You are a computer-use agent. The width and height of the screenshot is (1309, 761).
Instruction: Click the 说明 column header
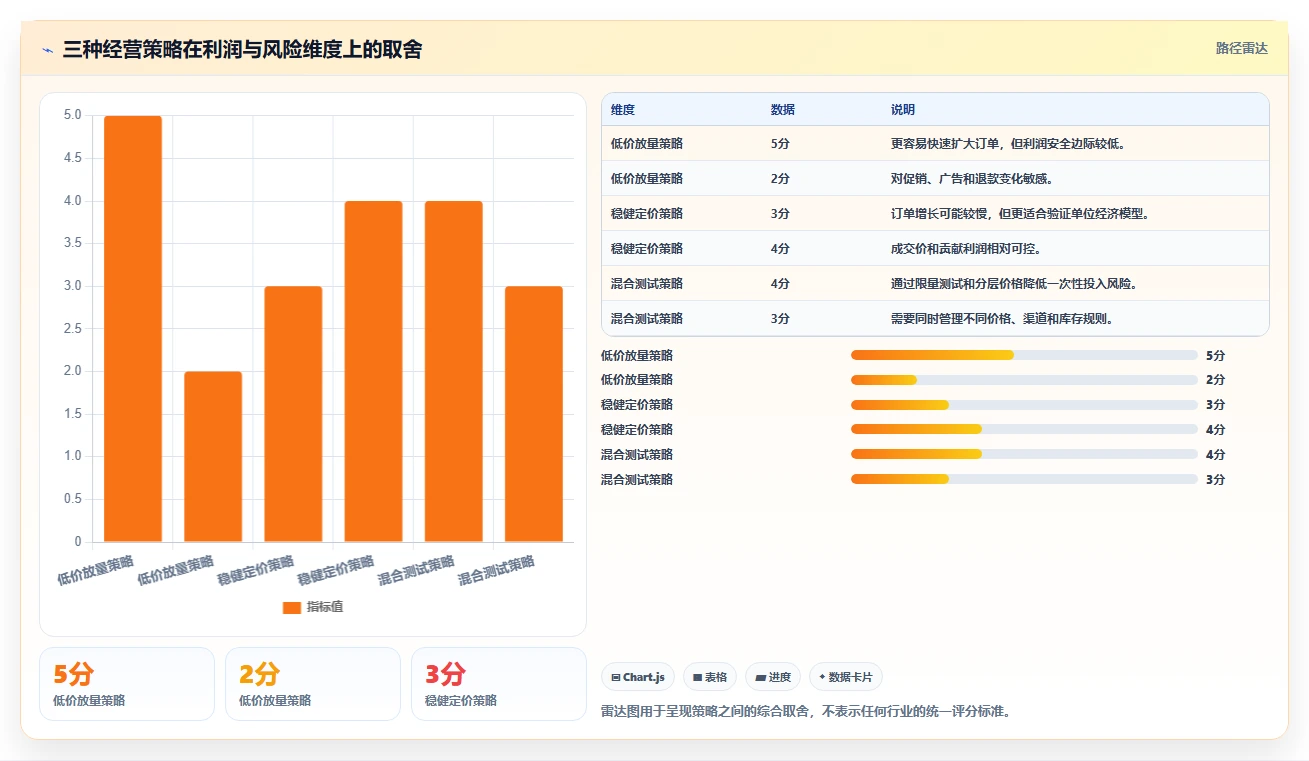coord(903,110)
